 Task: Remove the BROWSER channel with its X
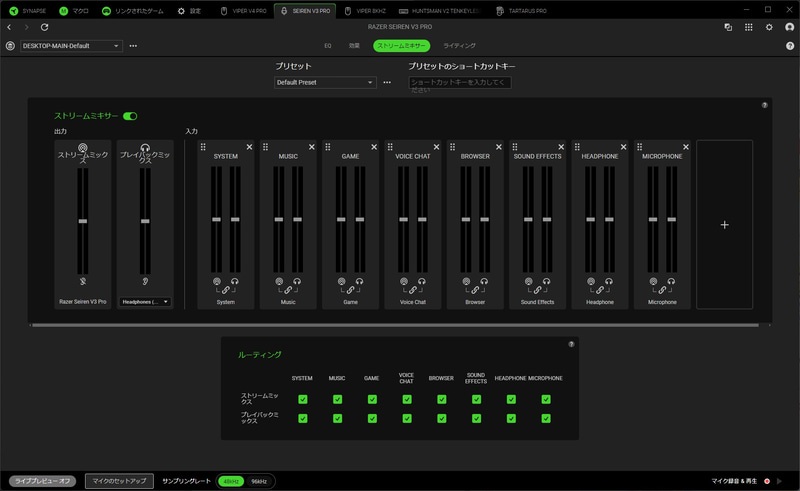click(x=498, y=147)
